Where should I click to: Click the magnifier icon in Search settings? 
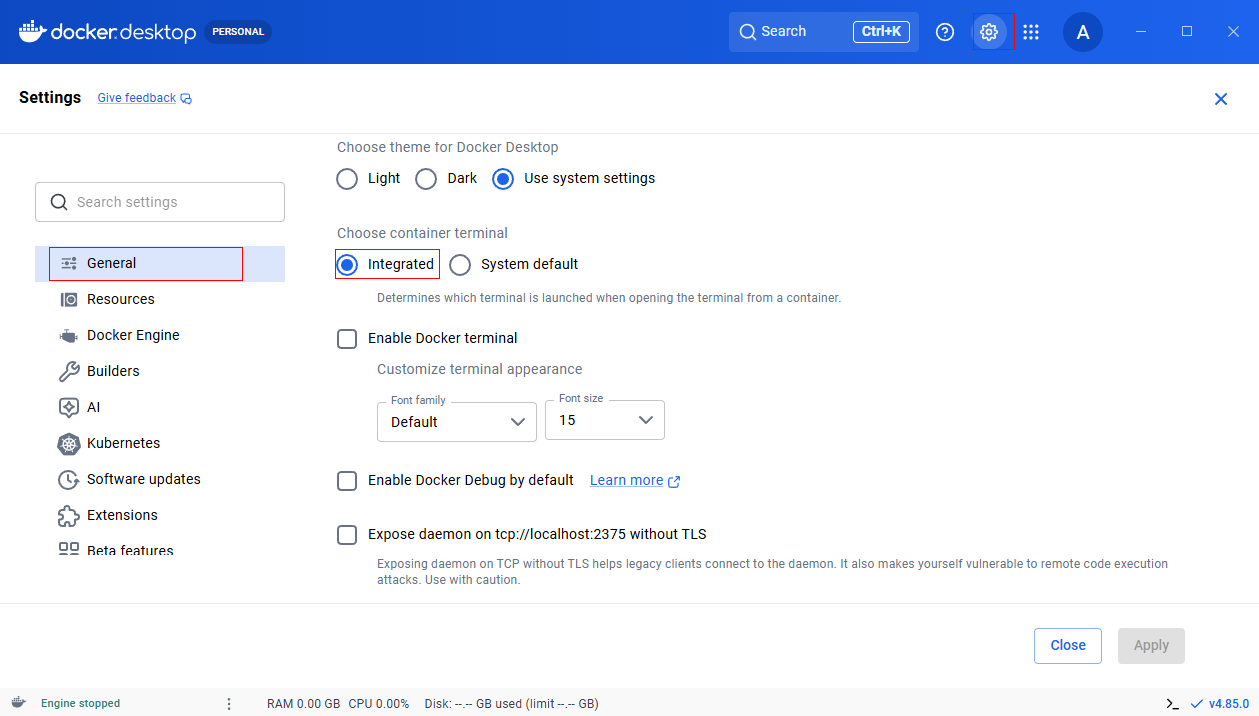point(59,202)
